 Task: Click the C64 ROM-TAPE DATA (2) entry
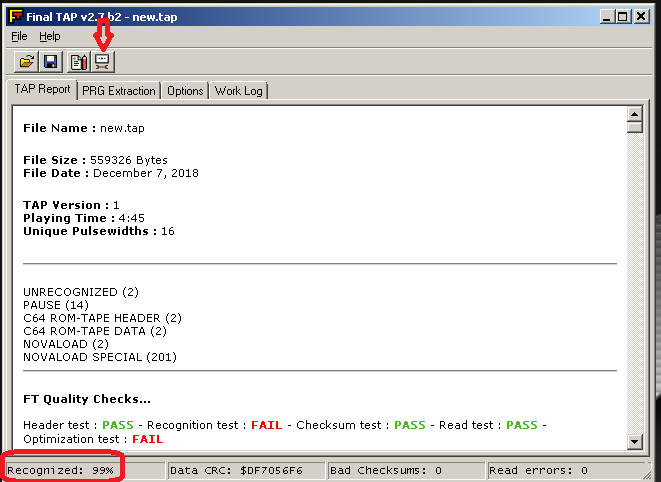coord(95,331)
